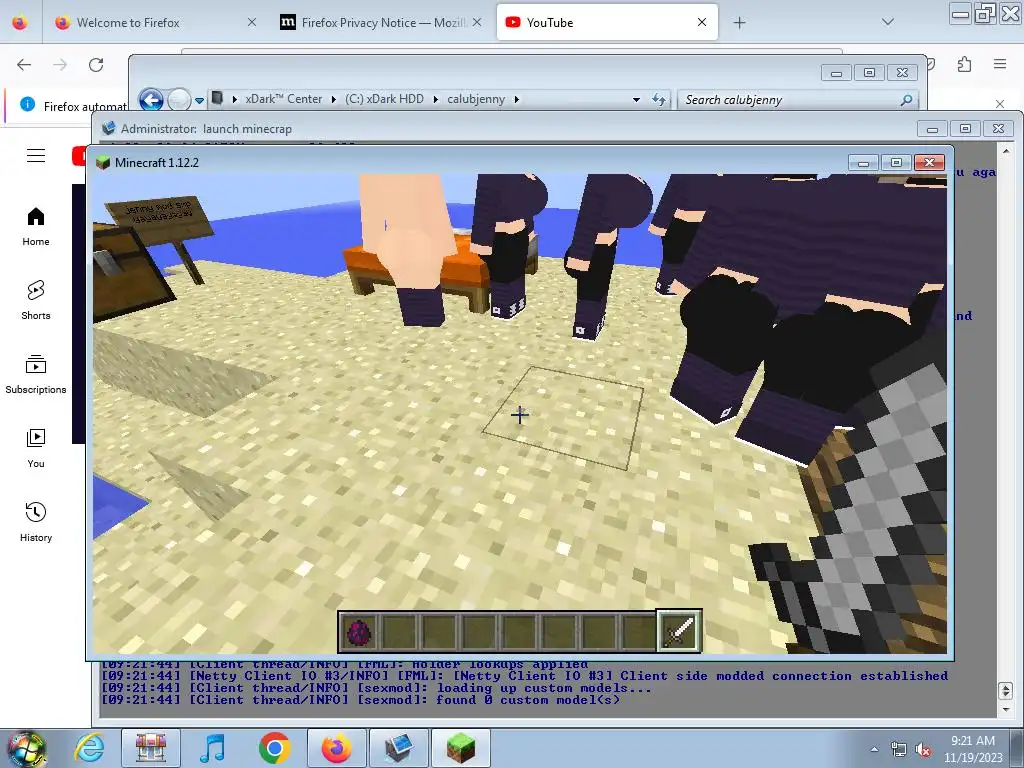Refresh the Explorer folder view
This screenshot has width=1024, height=768.
(658, 100)
